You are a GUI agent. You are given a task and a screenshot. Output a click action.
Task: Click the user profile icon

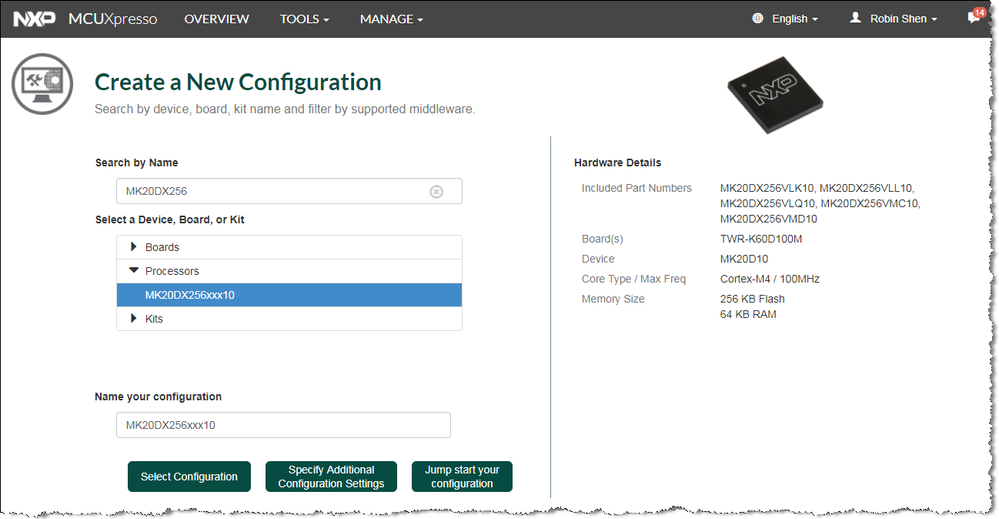point(856,18)
